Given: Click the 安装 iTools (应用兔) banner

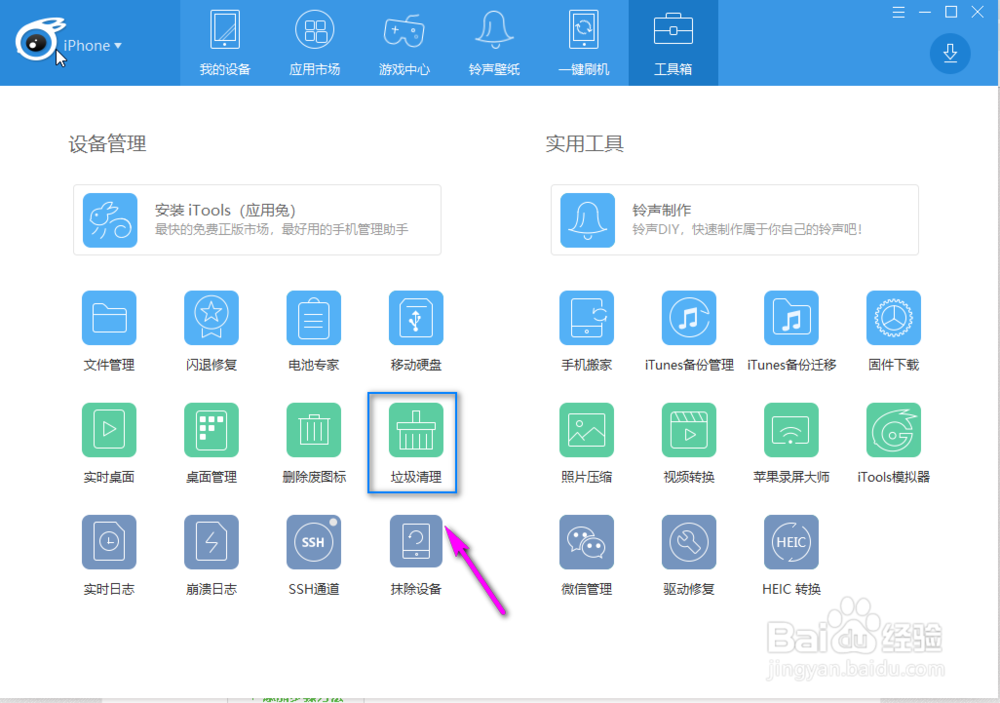Looking at the screenshot, I should (x=257, y=220).
